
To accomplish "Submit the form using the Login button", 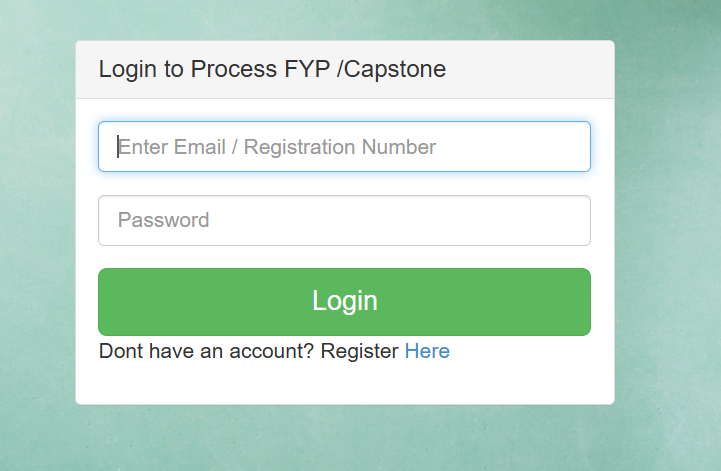I will click(x=344, y=301).
